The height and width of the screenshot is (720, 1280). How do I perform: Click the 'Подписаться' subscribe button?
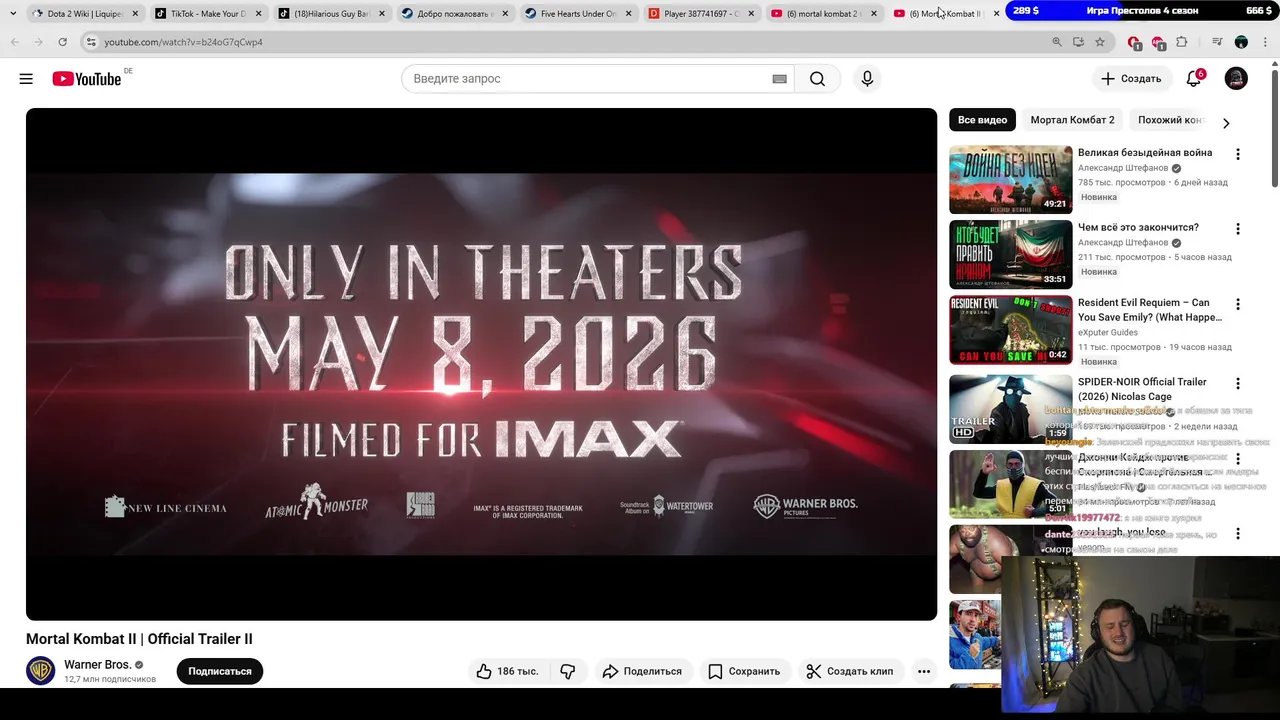coord(220,671)
